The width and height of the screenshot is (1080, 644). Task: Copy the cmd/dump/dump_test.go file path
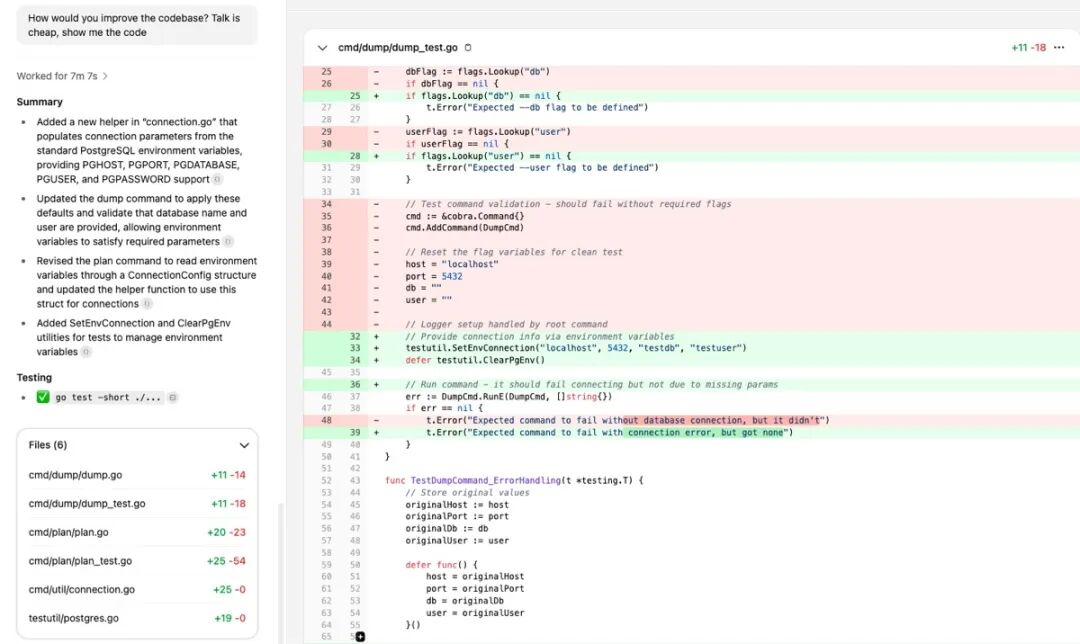tap(468, 48)
